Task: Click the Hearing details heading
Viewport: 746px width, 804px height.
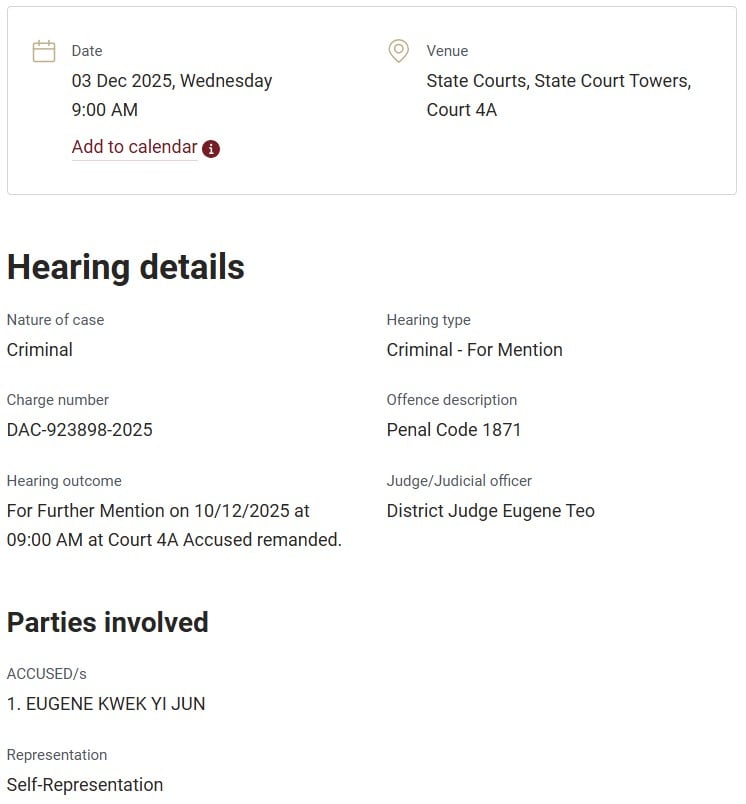Action: pyautogui.click(x=126, y=267)
